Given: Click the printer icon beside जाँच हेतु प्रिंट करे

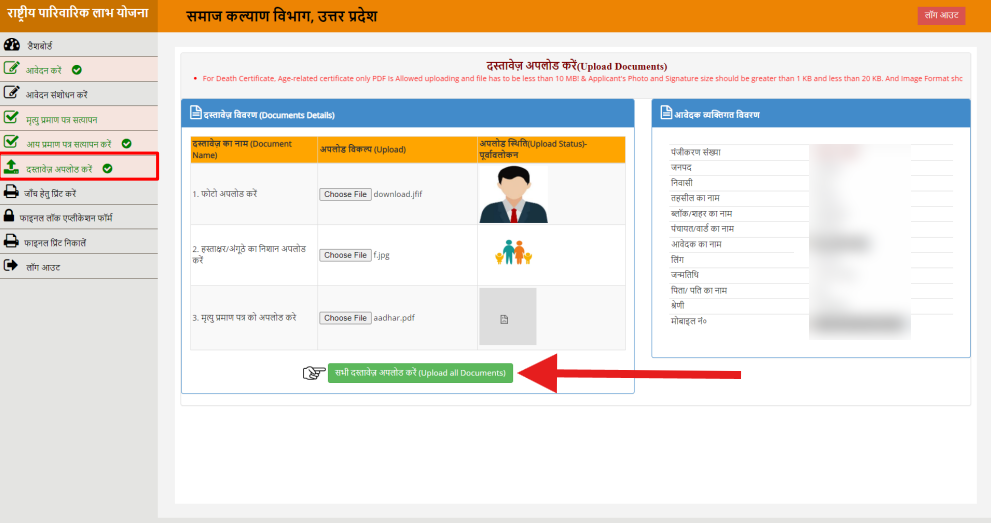Looking at the screenshot, I should pyautogui.click(x=11, y=192).
